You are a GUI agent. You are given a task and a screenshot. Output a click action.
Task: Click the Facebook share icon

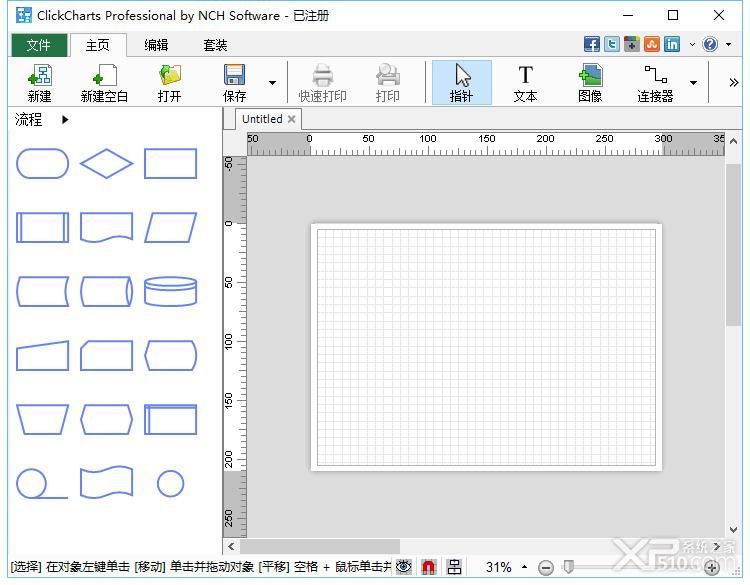(x=592, y=44)
